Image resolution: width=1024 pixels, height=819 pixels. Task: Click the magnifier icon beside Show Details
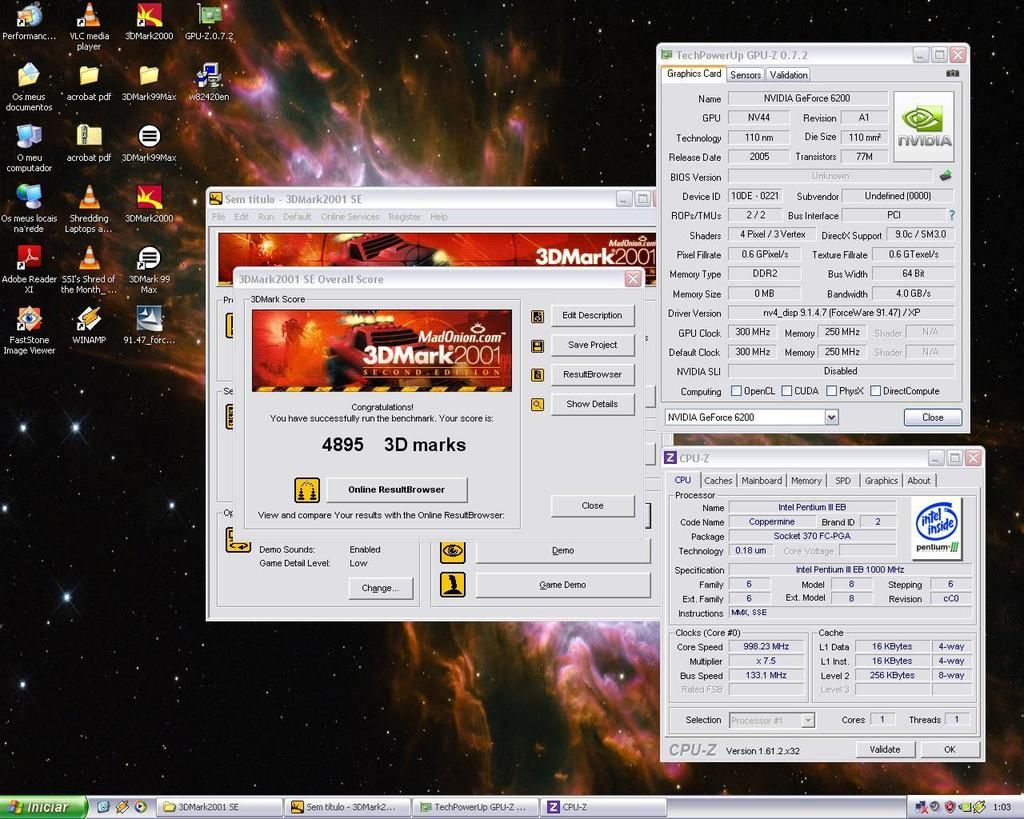coord(537,405)
